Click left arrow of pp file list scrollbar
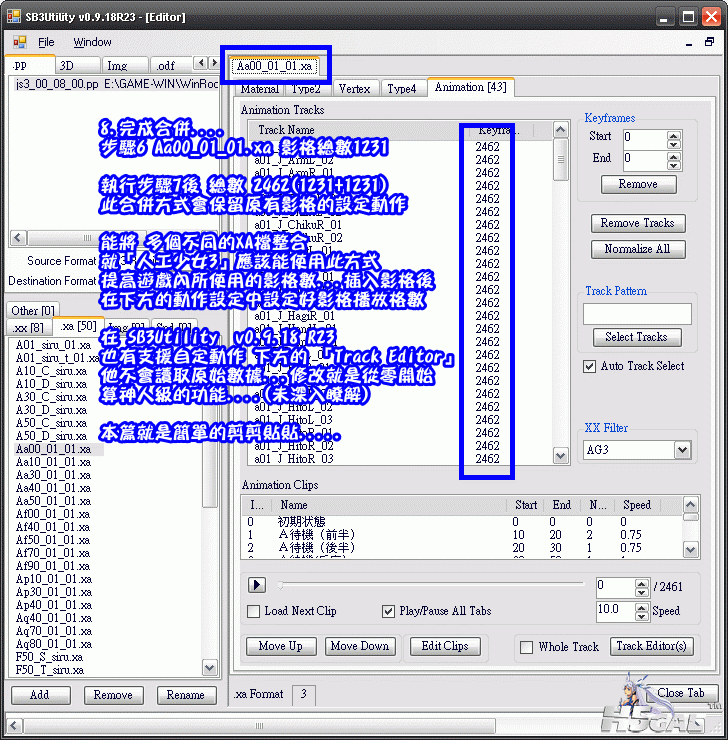The width and height of the screenshot is (728, 740). [18, 237]
